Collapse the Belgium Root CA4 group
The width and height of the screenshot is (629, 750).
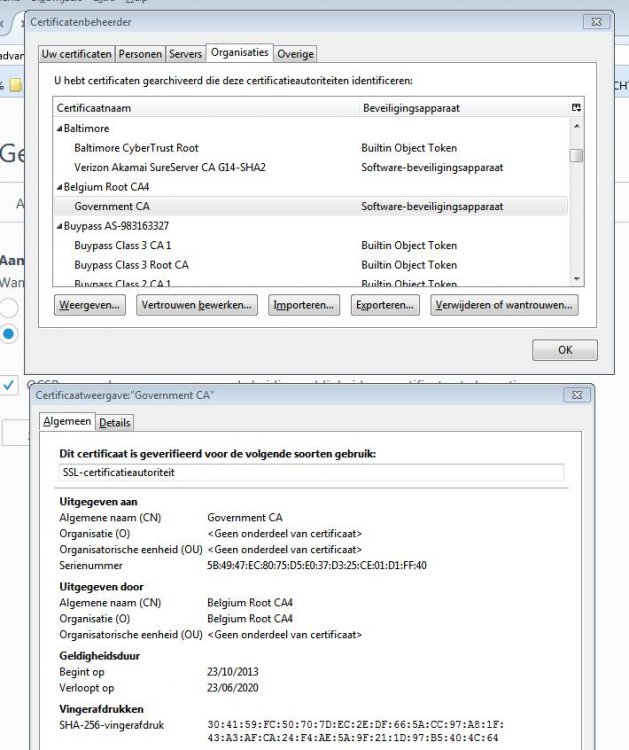click(59, 187)
